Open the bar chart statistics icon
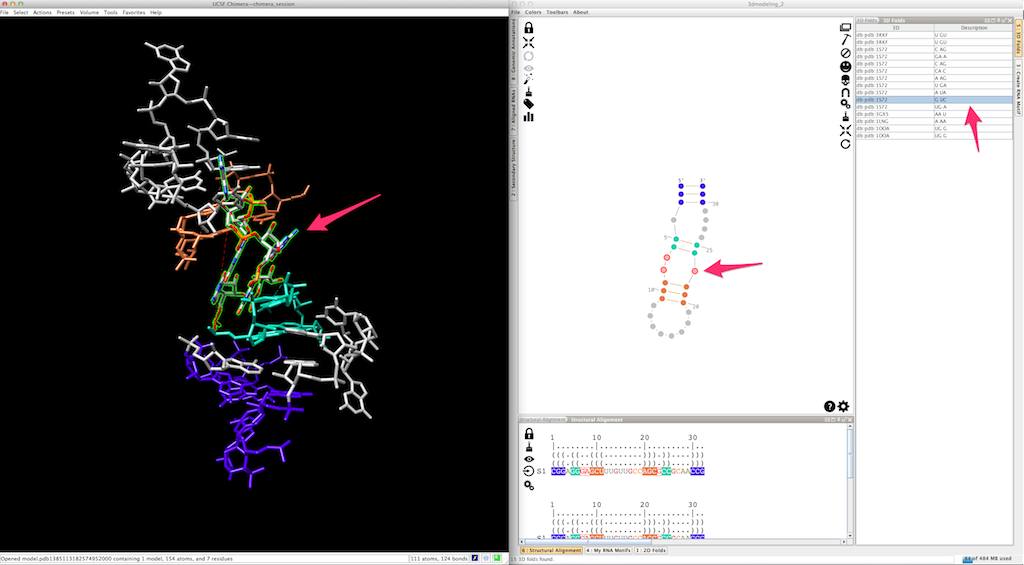This screenshot has height=565, width=1024. click(528, 116)
